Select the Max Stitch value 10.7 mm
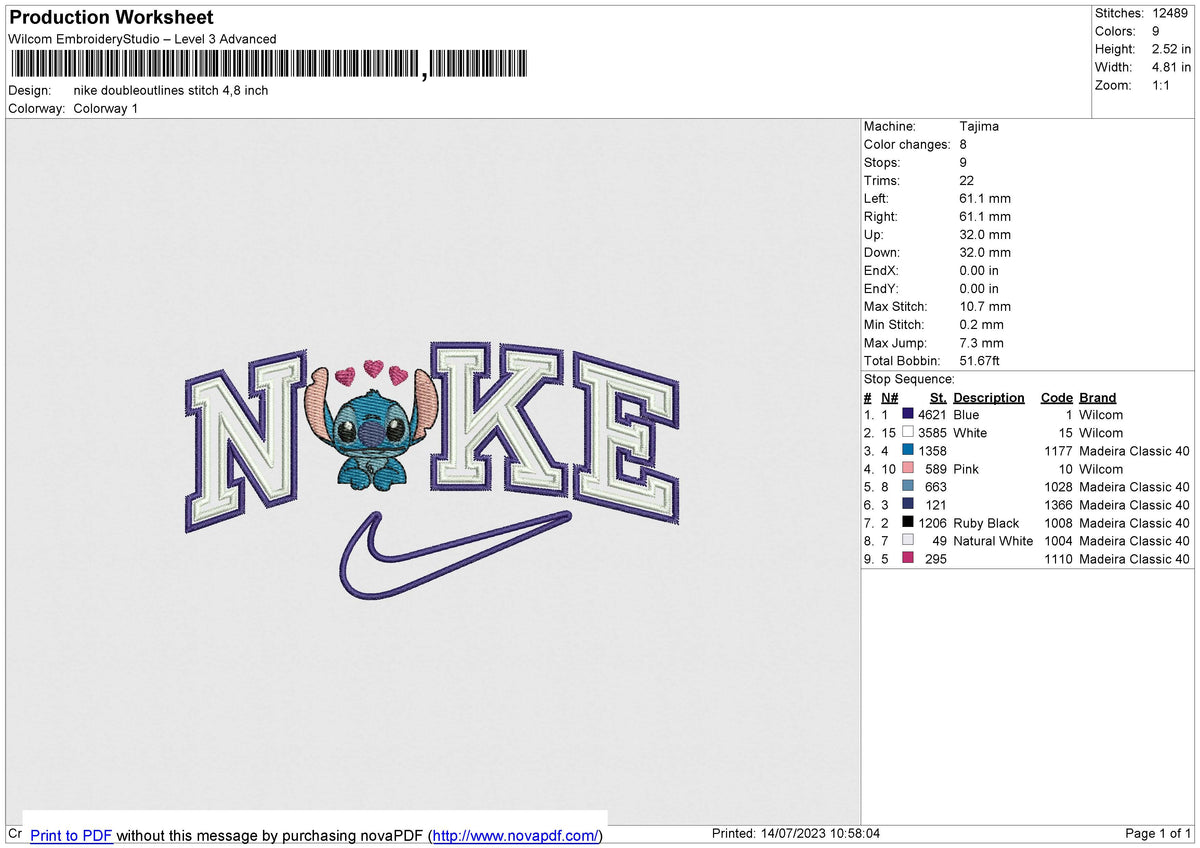 [x=985, y=306]
